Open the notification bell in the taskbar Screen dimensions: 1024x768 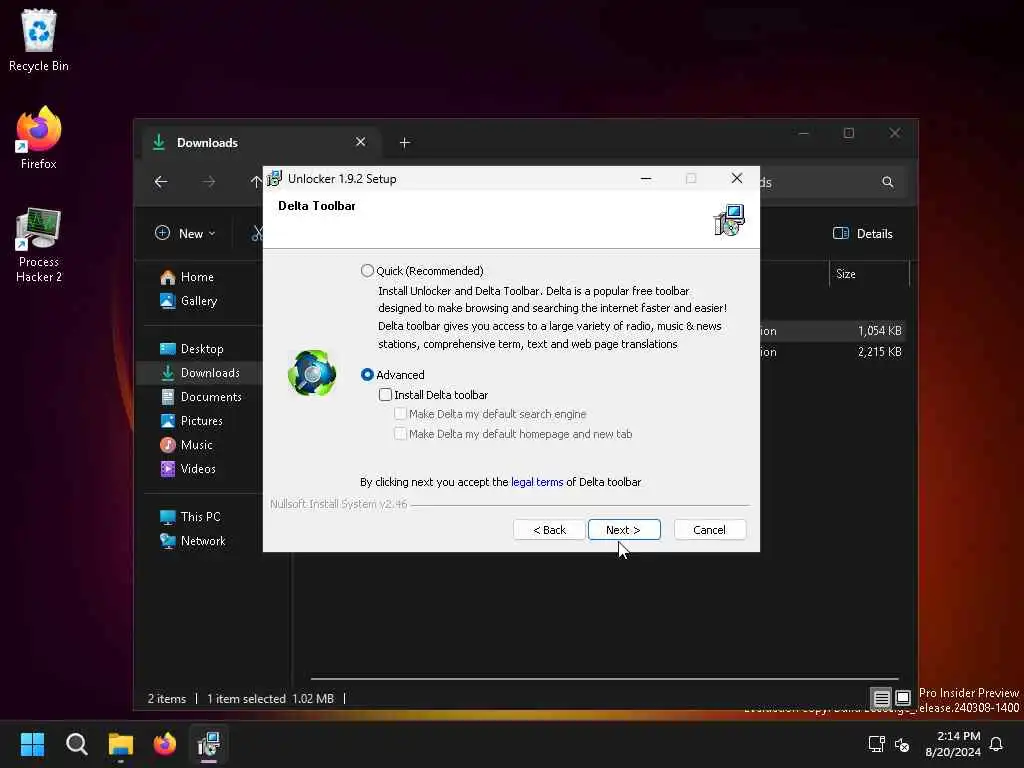point(996,744)
